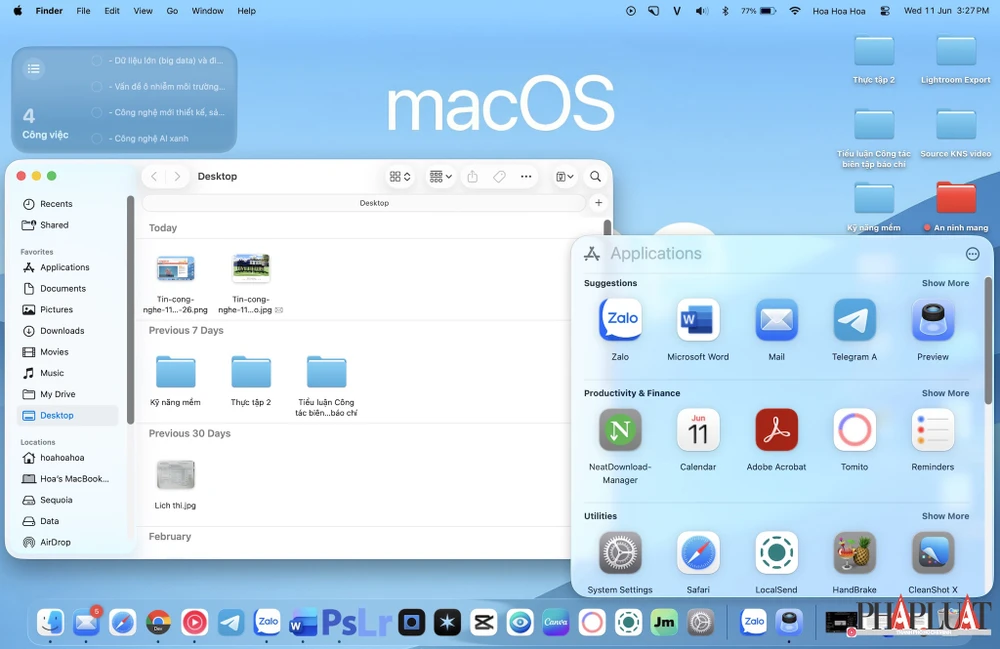Tick the 'Vấn đề ô nhiễm môi trường' reminder

pyautogui.click(x=97, y=87)
